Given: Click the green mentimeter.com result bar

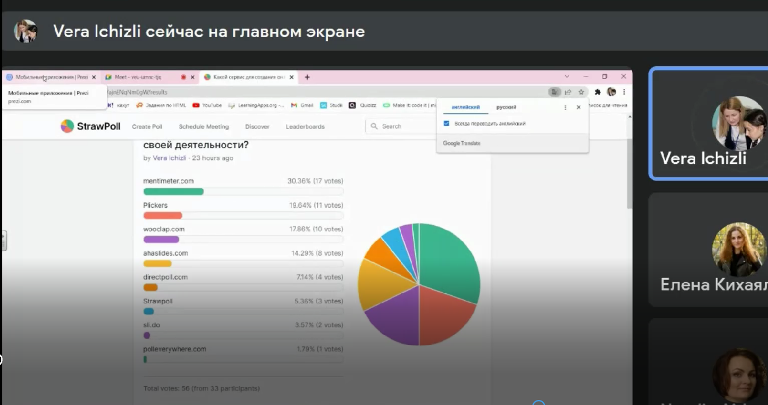Looking at the screenshot, I should point(173,191).
